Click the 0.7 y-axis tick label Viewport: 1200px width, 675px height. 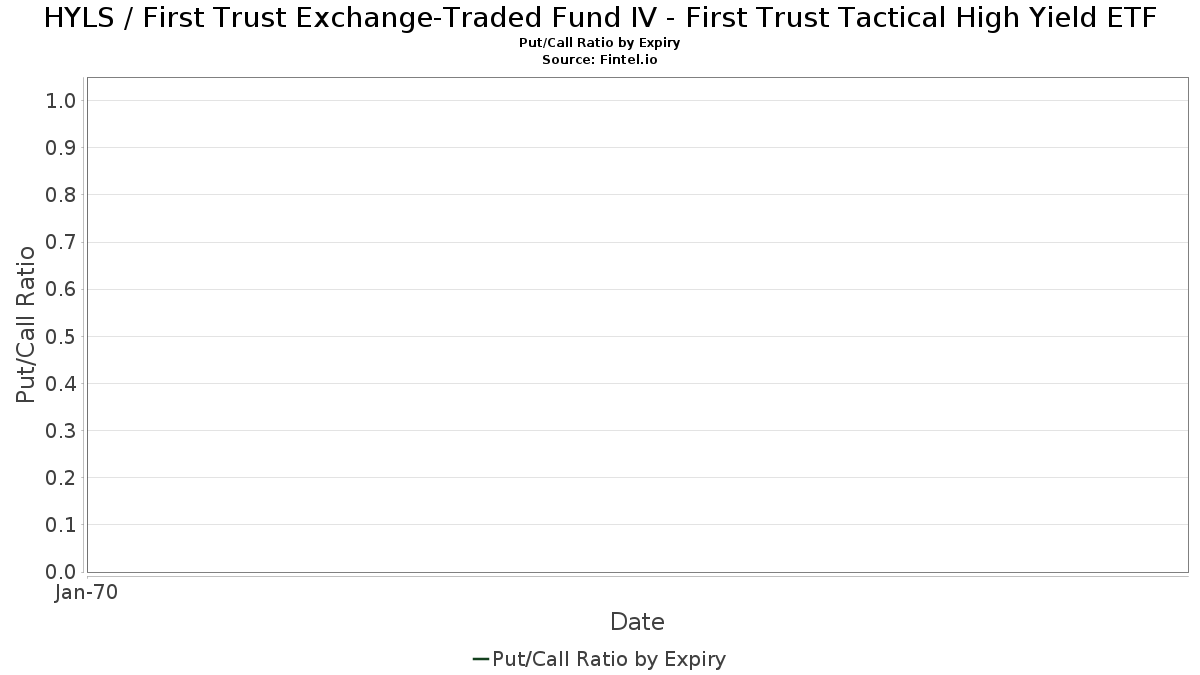[x=61, y=242]
